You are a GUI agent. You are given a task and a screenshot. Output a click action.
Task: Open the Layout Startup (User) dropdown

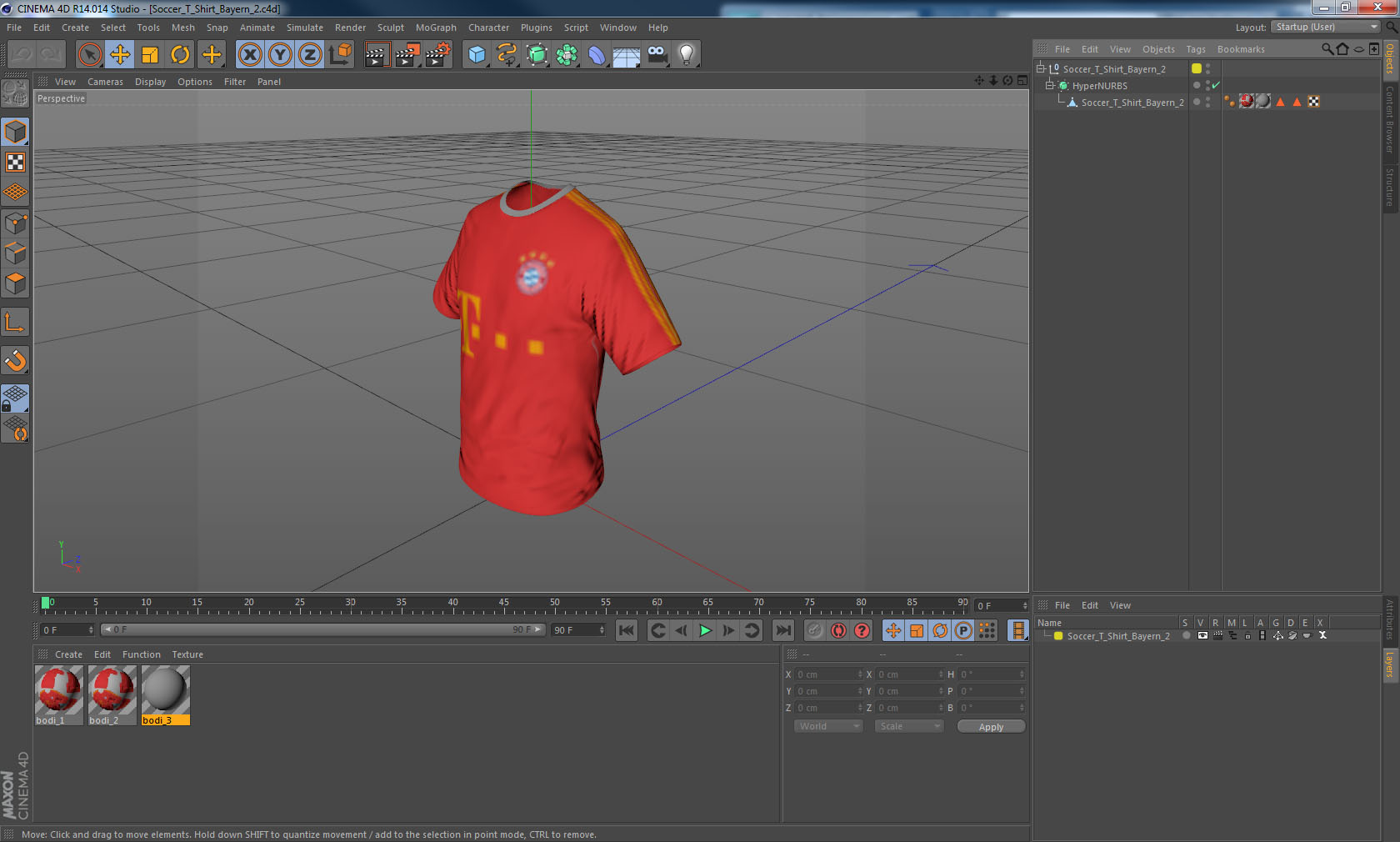click(x=1326, y=28)
